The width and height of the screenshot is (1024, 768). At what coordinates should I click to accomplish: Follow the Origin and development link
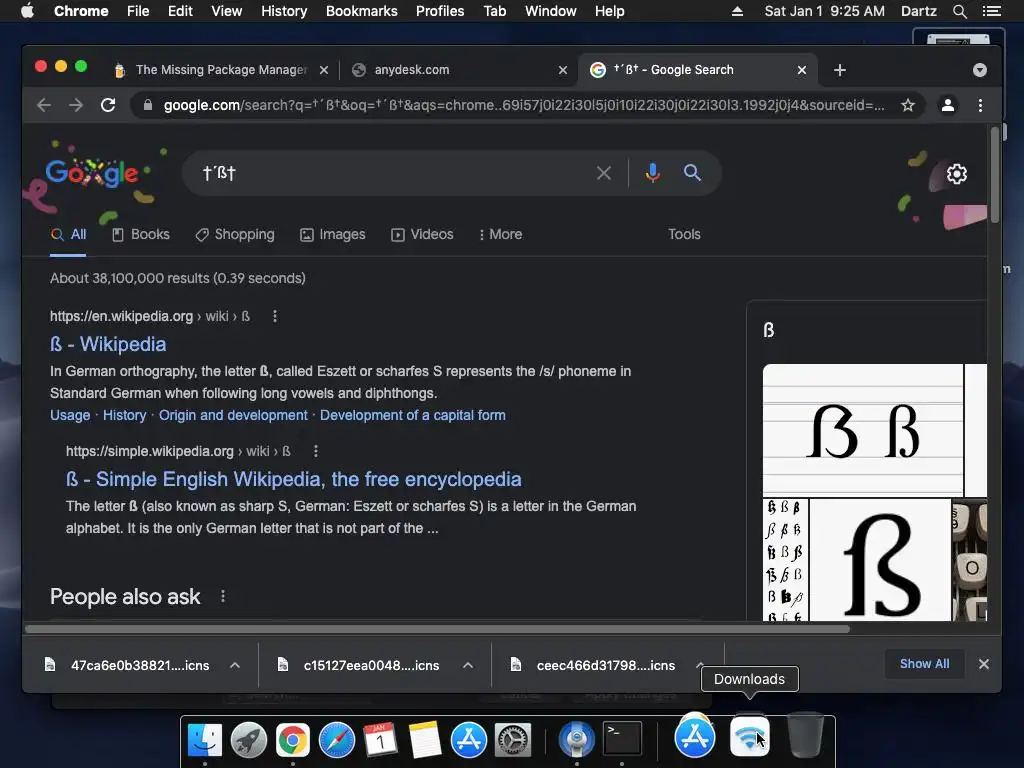coord(233,415)
